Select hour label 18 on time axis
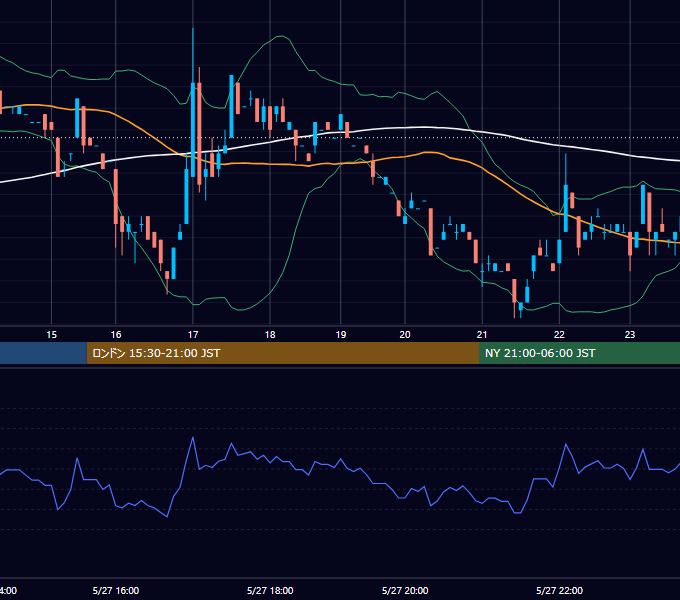Viewport: 680px width, 600px height. [270, 335]
